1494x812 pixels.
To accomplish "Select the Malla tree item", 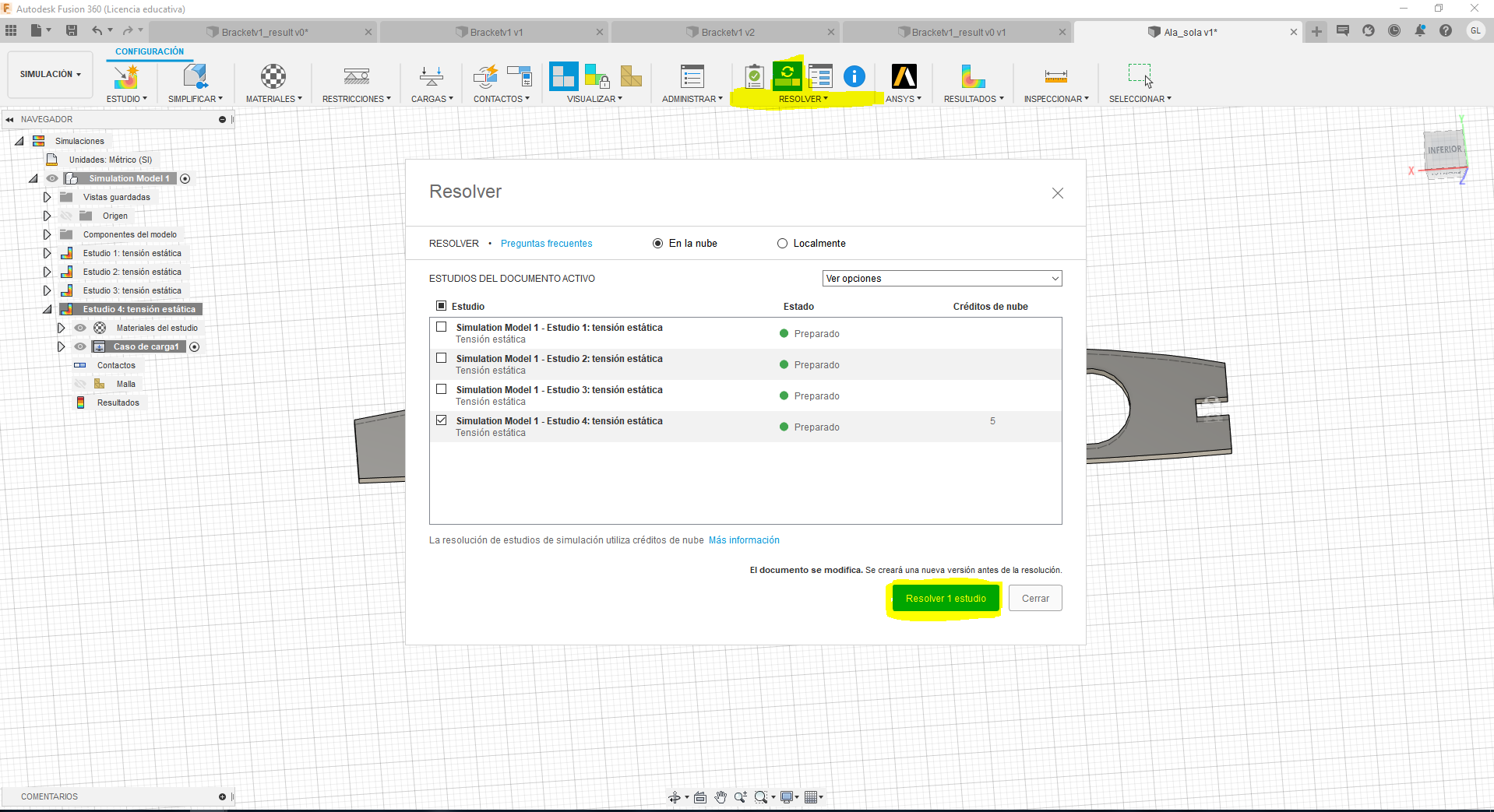I will 126,384.
